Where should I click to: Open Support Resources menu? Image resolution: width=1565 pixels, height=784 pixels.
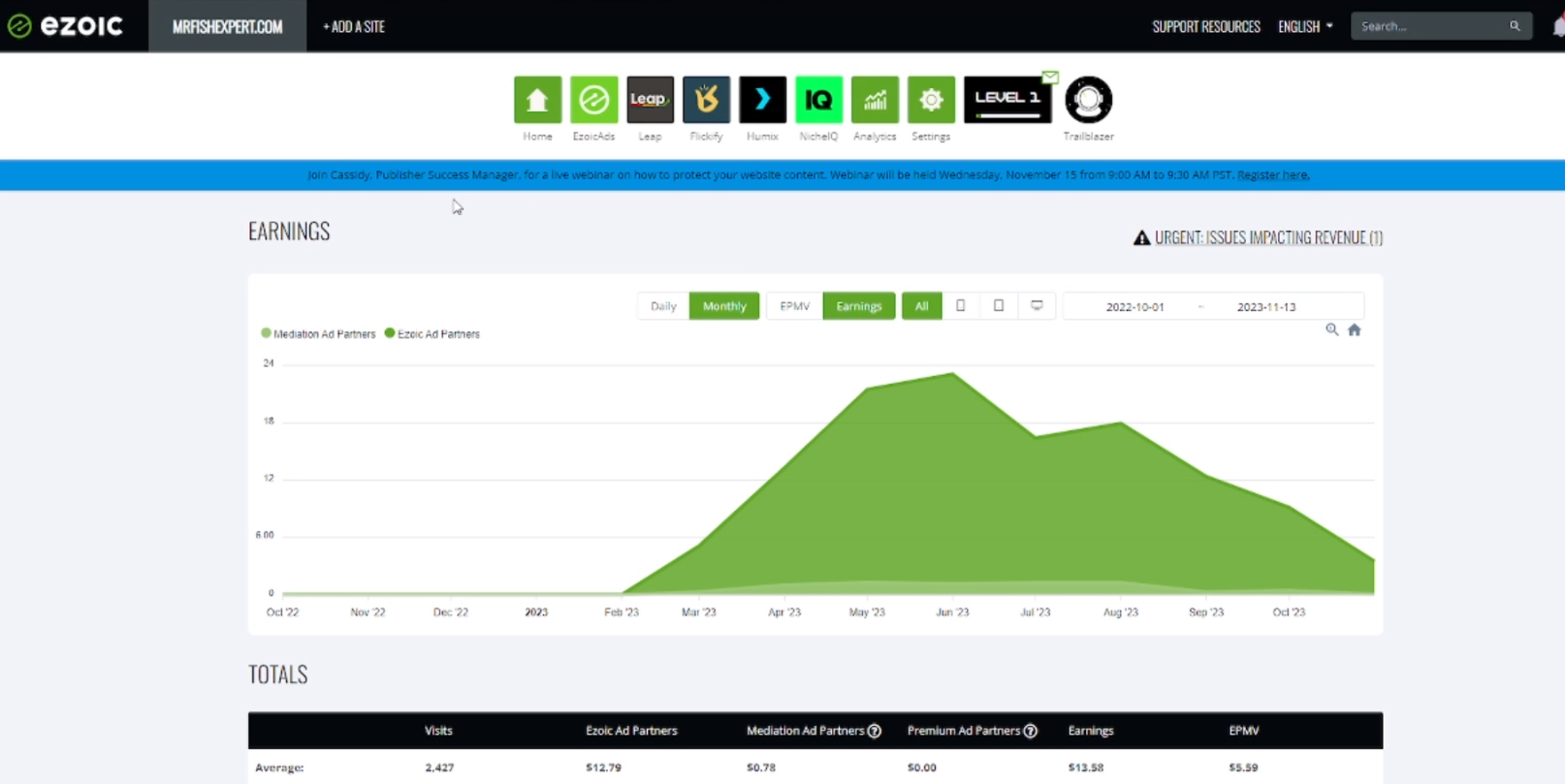[1206, 26]
